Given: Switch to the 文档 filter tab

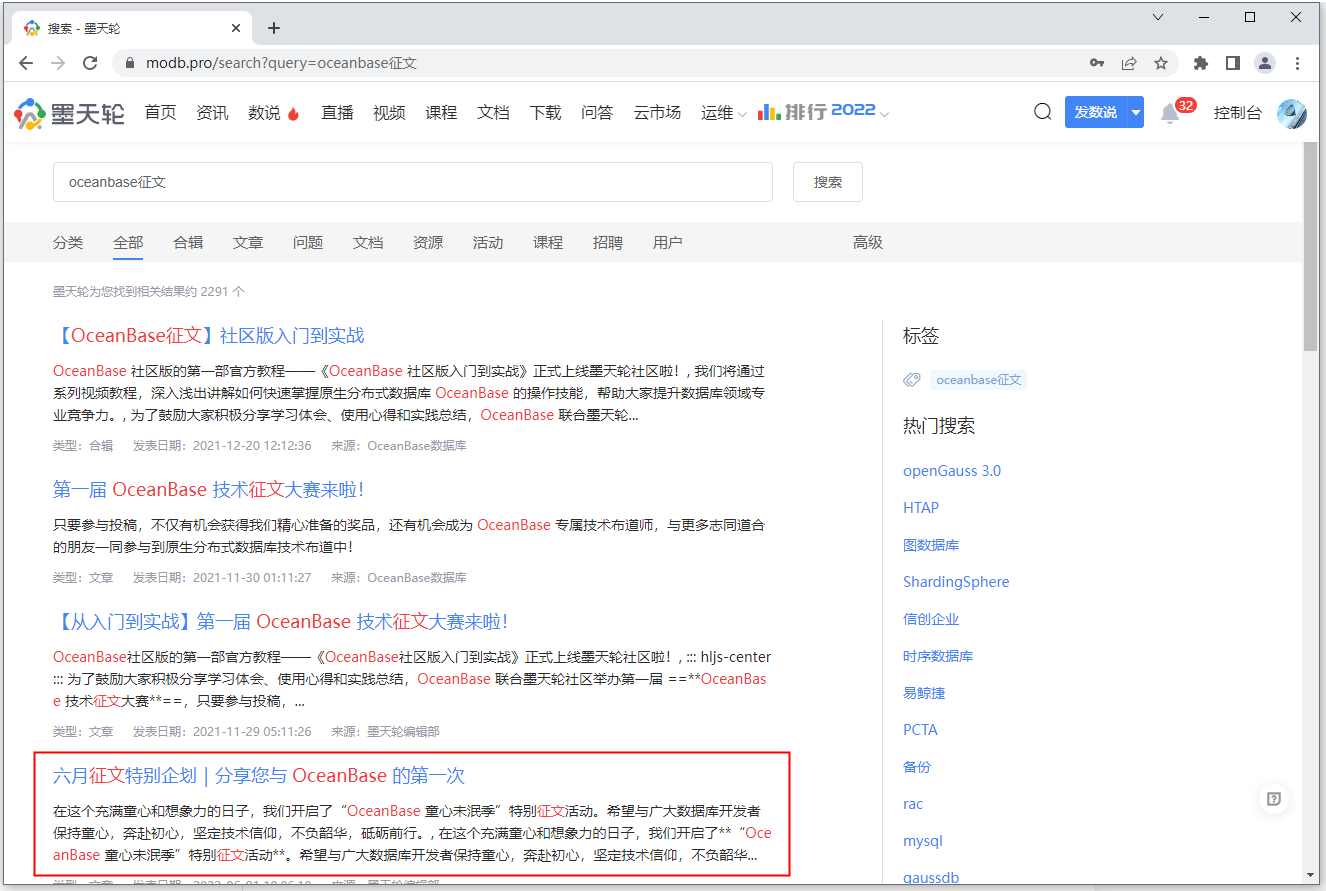Looking at the screenshot, I should point(368,243).
